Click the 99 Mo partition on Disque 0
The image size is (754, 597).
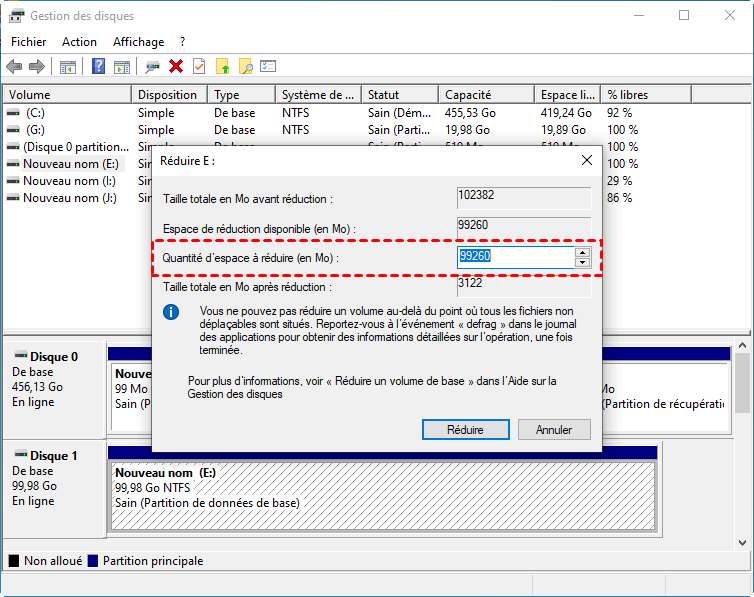coord(131,397)
